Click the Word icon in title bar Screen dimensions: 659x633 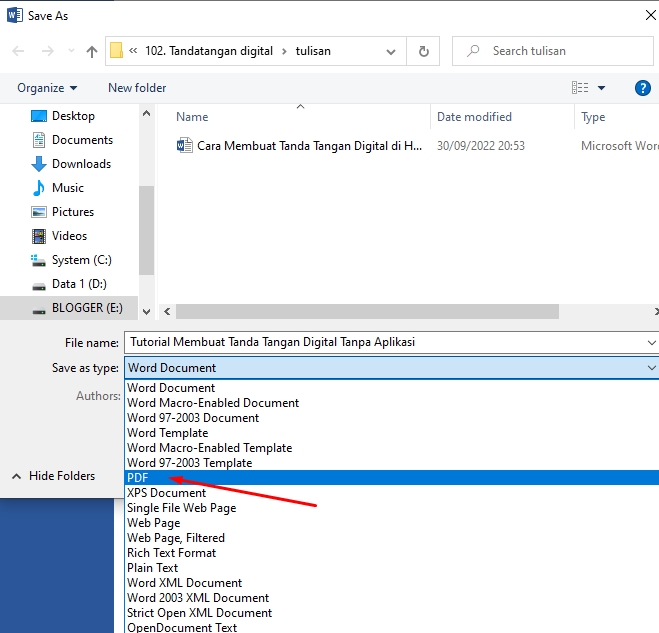(x=15, y=15)
